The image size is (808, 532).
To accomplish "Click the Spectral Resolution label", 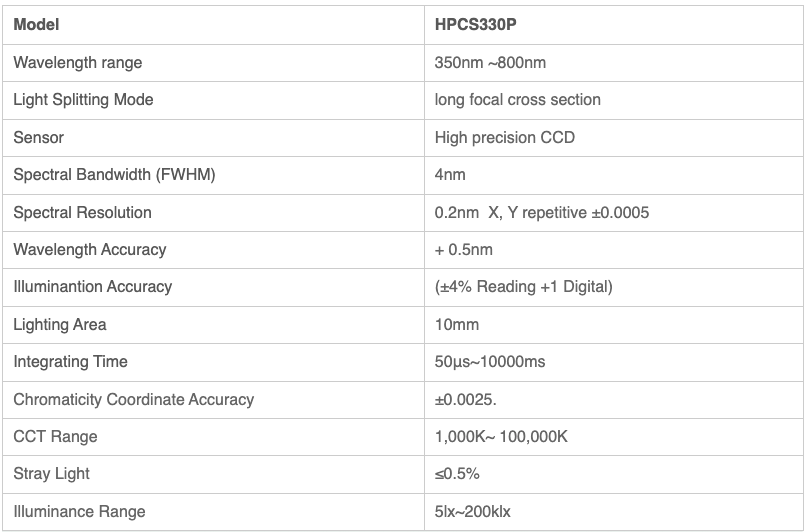I will tap(82, 213).
